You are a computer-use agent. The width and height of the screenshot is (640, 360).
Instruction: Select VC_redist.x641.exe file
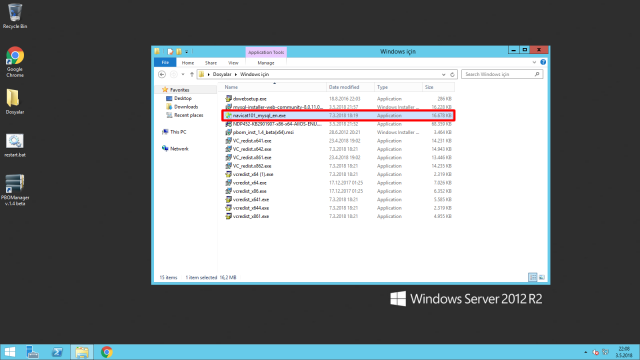point(338,141)
